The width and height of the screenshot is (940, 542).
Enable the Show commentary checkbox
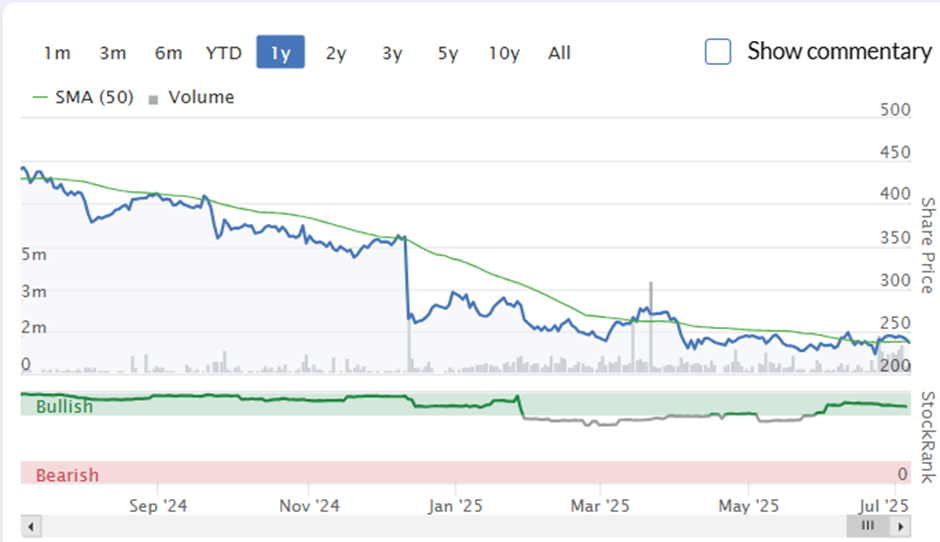click(718, 52)
